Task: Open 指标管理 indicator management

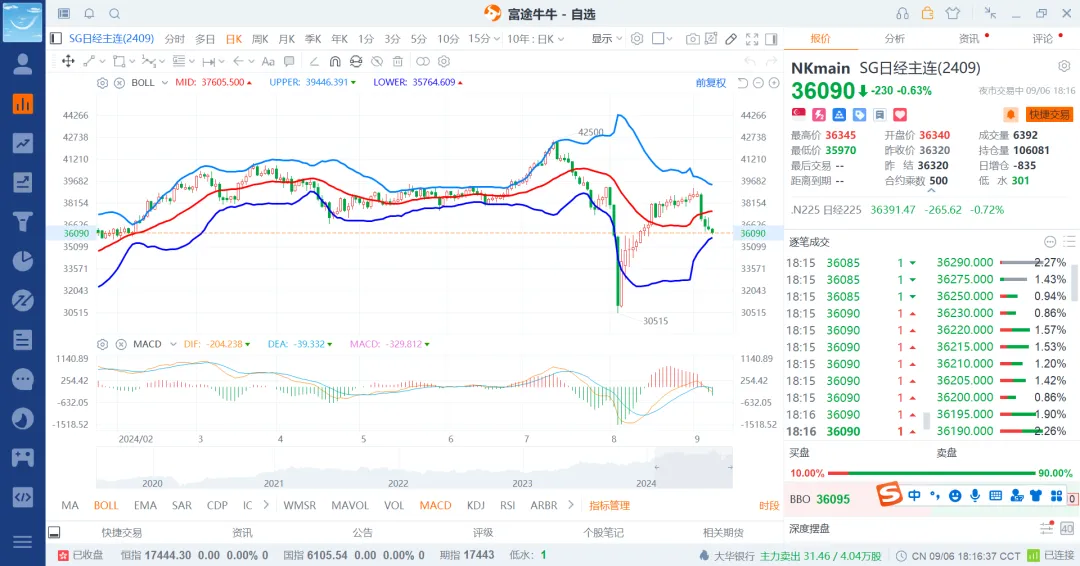Action: (x=610, y=505)
